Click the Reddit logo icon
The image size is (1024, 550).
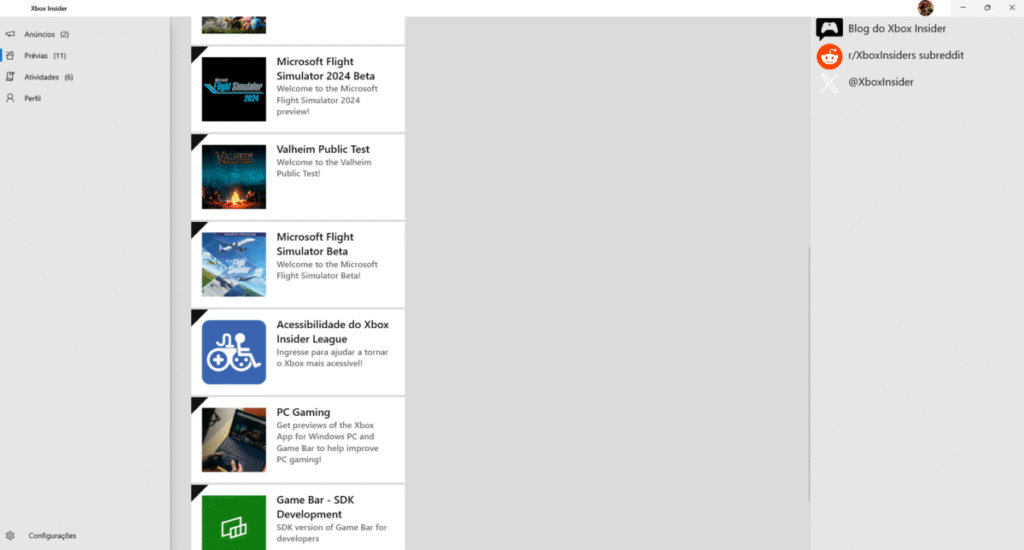click(x=829, y=56)
